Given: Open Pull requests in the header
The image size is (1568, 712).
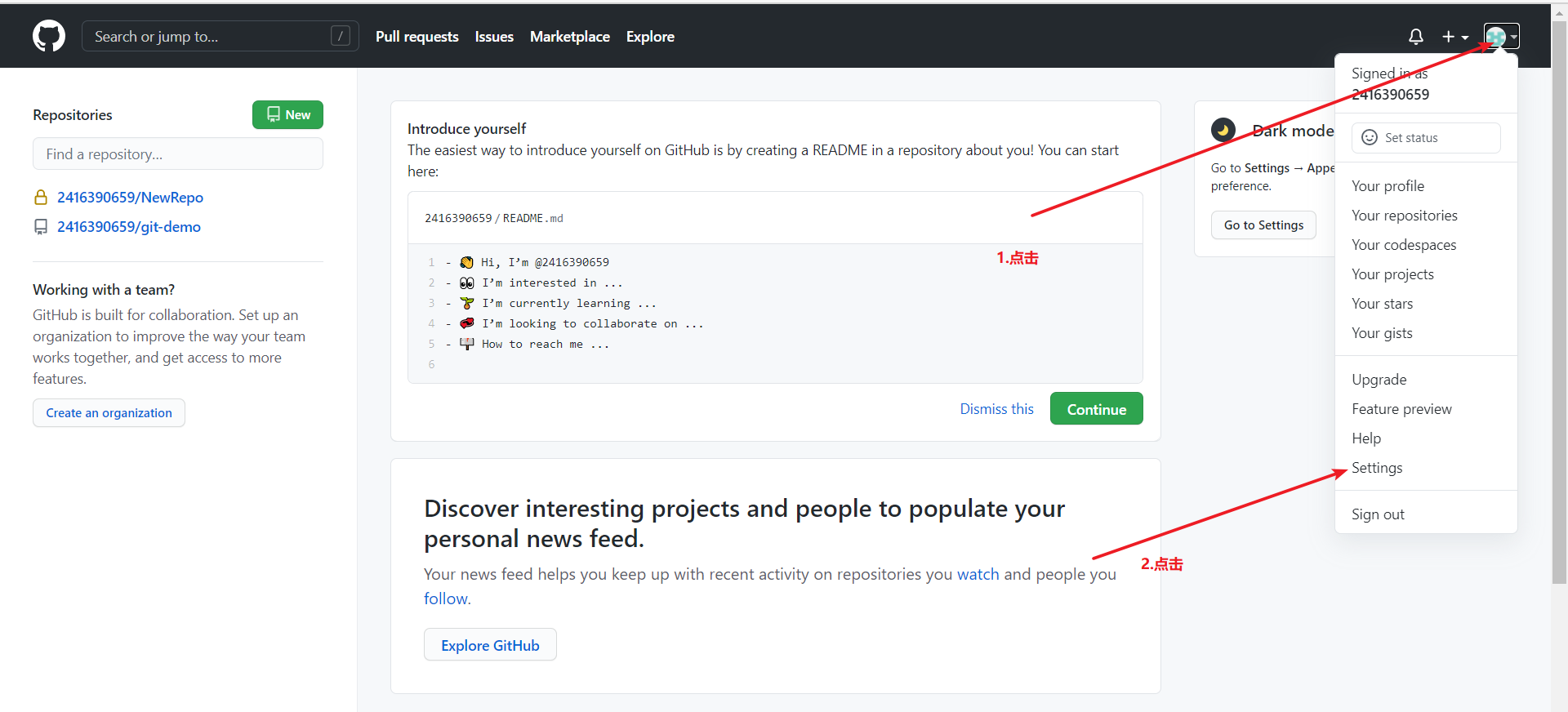Looking at the screenshot, I should click(x=417, y=37).
